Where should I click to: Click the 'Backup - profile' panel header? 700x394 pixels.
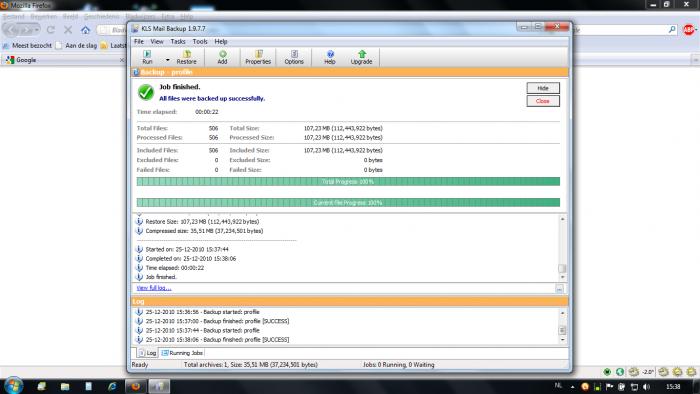click(x=350, y=72)
